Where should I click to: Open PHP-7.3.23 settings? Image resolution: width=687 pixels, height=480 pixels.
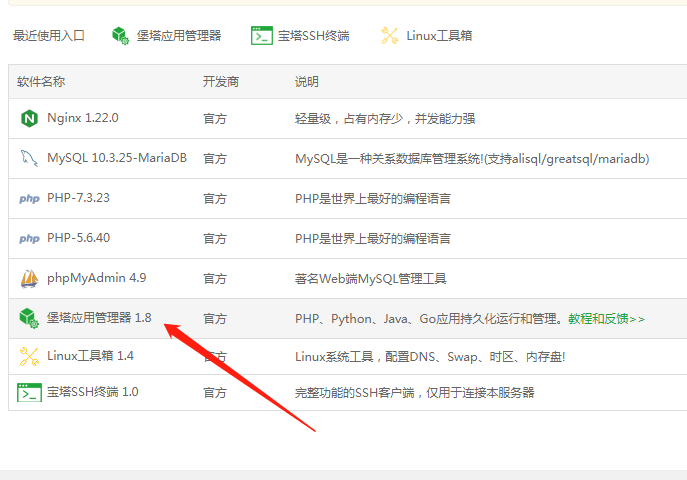(x=78, y=198)
